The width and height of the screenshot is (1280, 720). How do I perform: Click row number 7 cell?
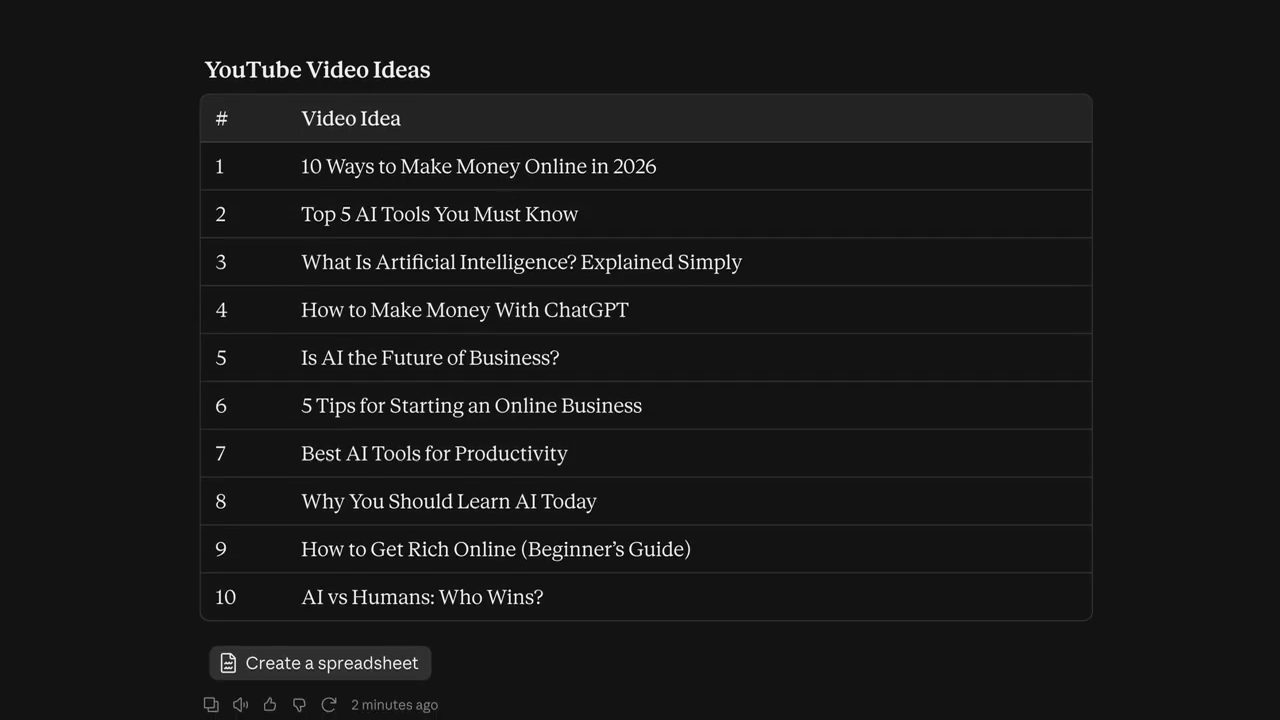click(221, 454)
